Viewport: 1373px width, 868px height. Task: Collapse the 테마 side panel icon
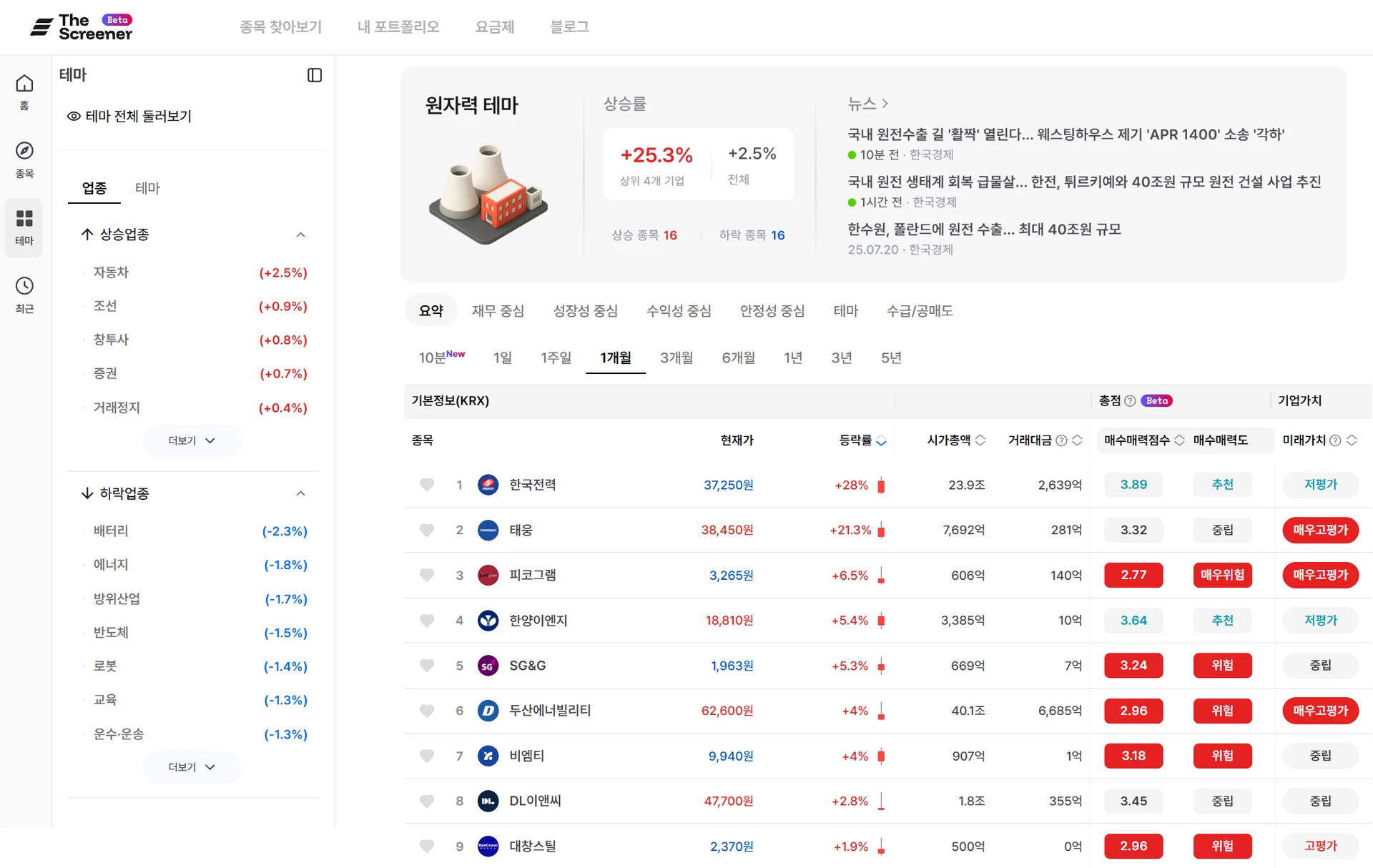click(x=315, y=75)
